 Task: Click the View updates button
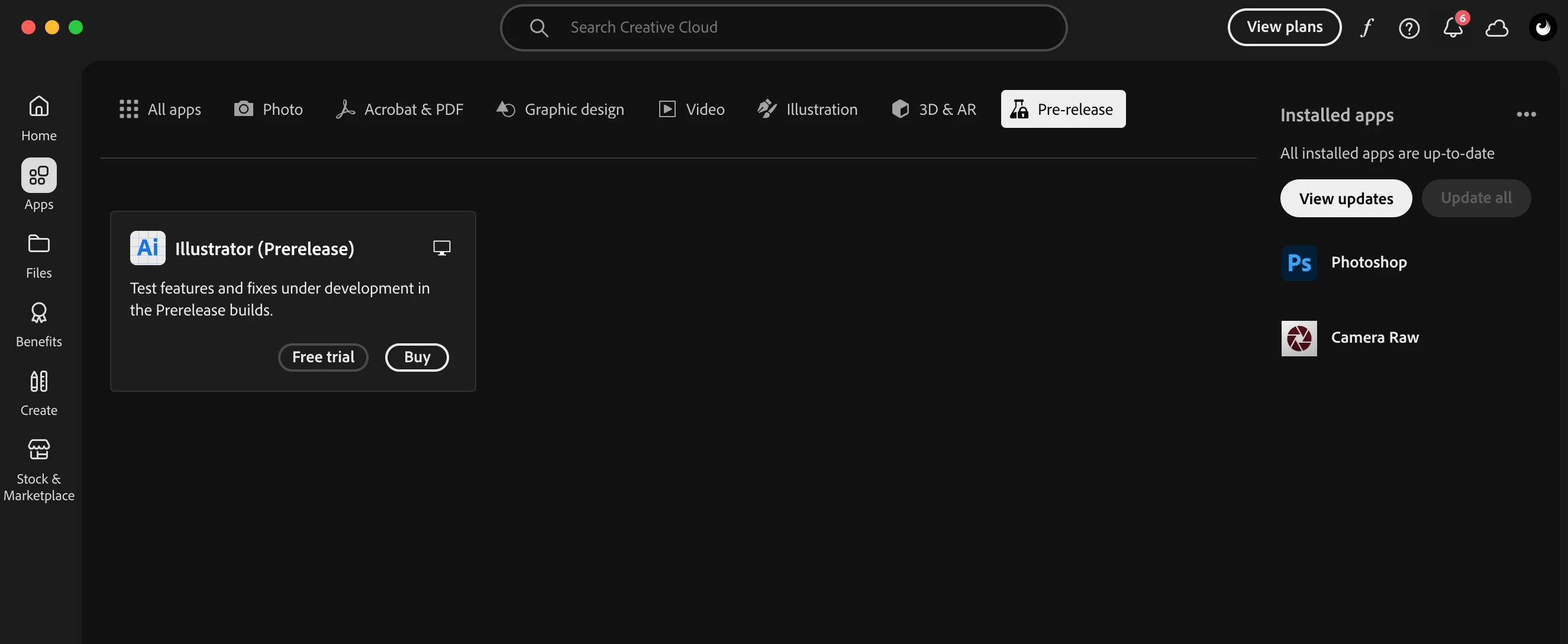tap(1346, 198)
